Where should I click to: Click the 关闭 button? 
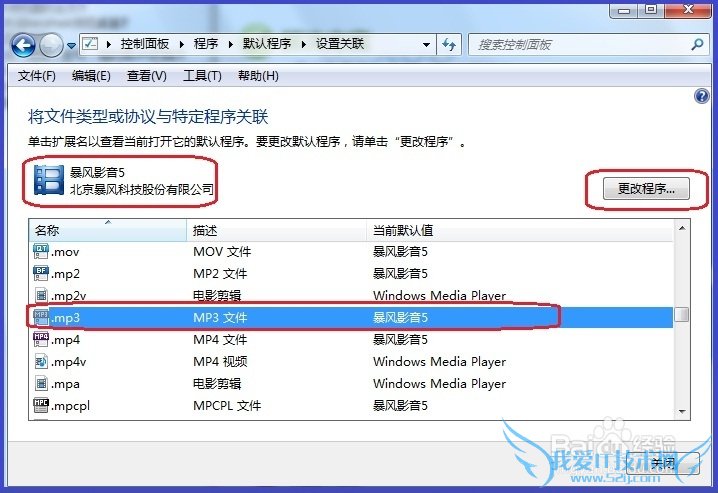click(664, 463)
